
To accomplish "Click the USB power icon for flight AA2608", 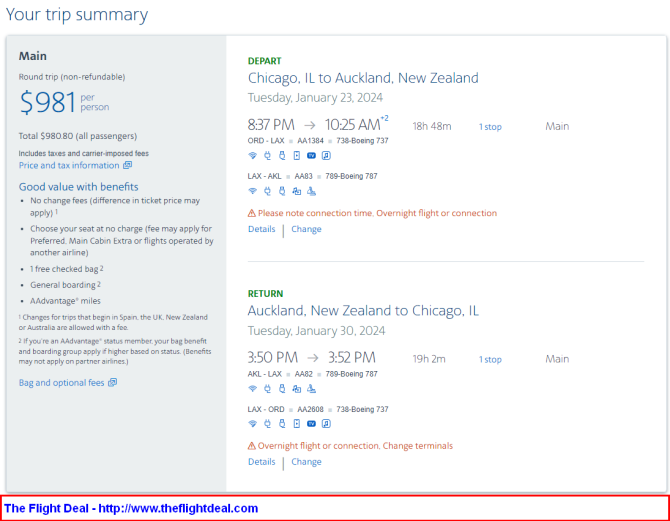I will (x=282, y=424).
